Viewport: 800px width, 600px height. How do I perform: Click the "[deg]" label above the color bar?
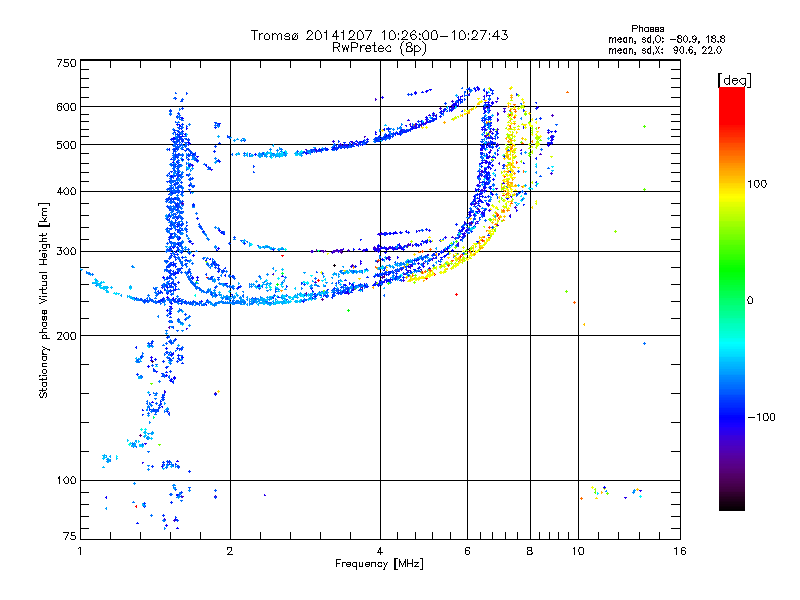[734, 80]
